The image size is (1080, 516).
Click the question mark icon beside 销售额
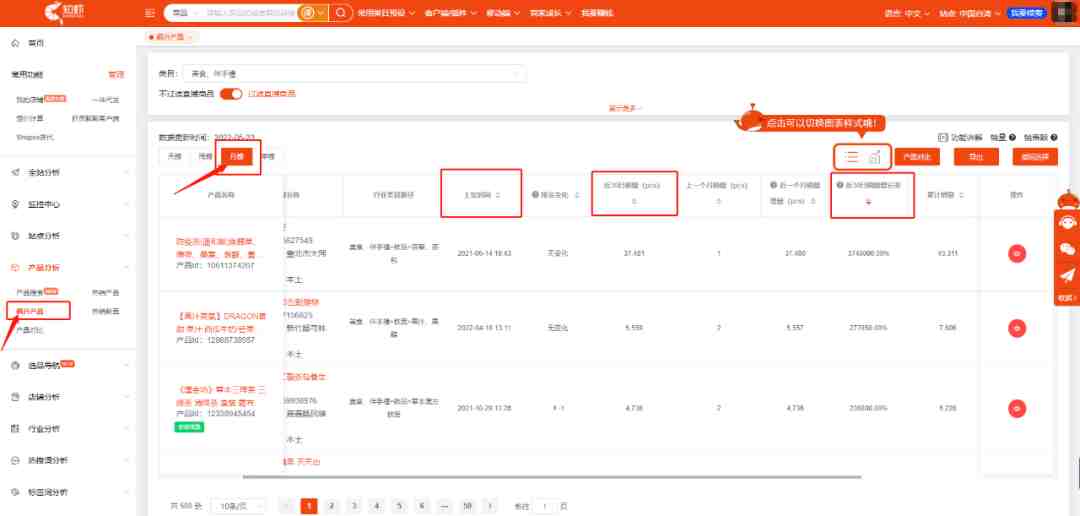click(1054, 138)
